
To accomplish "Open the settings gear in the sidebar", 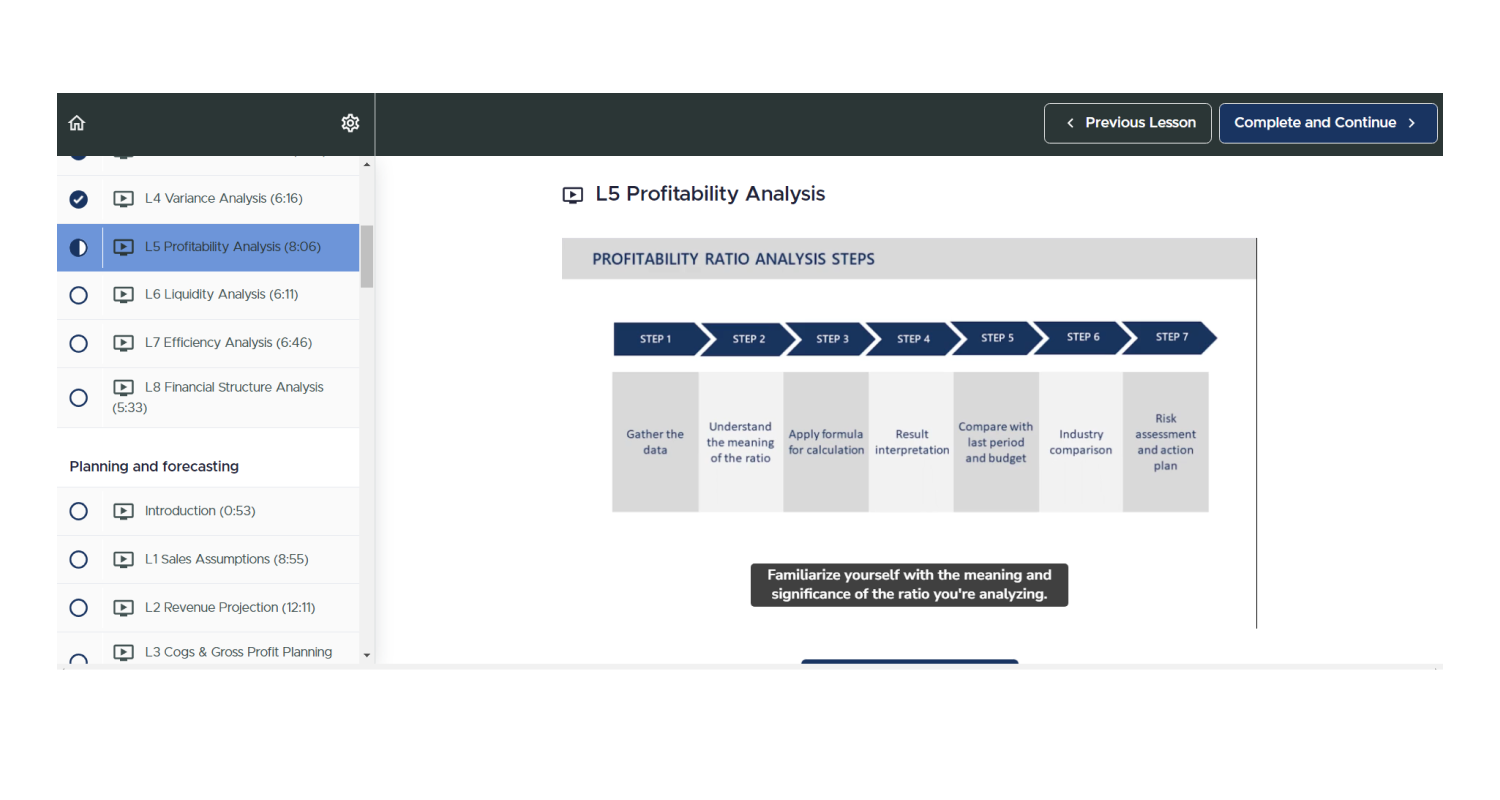I will pos(350,122).
